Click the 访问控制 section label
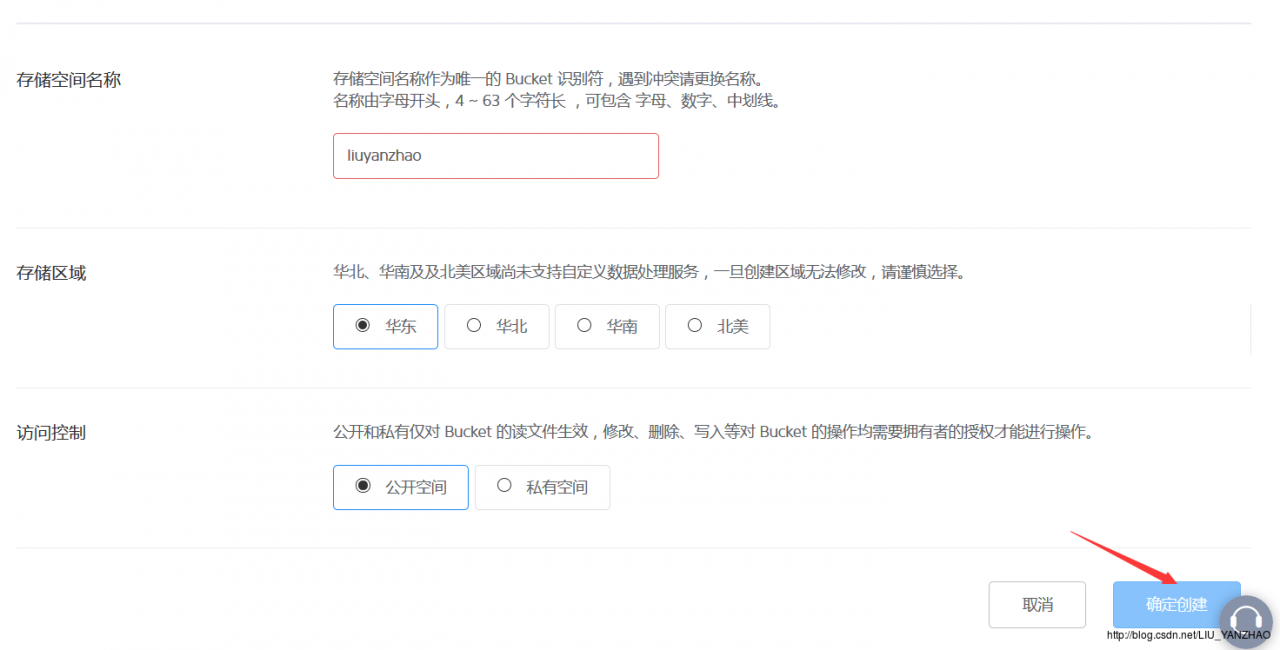This screenshot has width=1280, height=650. 52,433
